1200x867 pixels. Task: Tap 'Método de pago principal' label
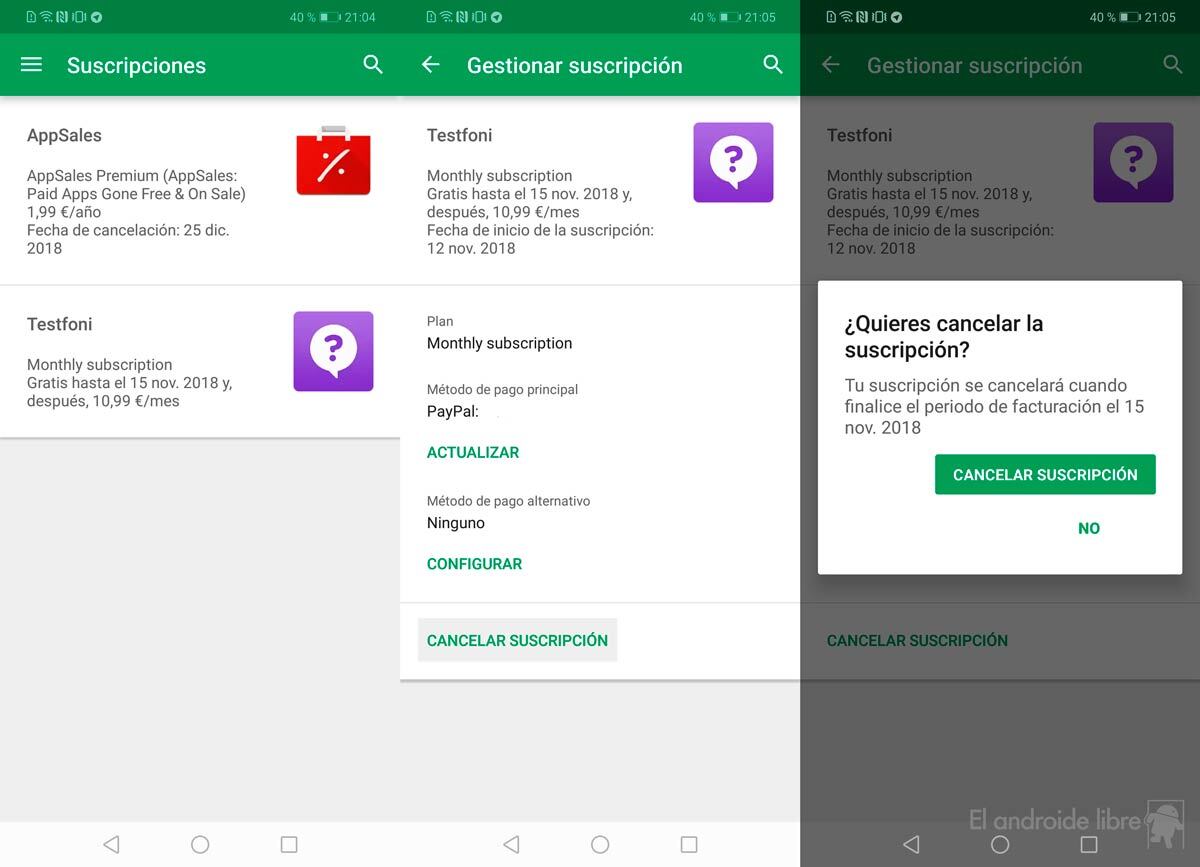[x=502, y=389]
